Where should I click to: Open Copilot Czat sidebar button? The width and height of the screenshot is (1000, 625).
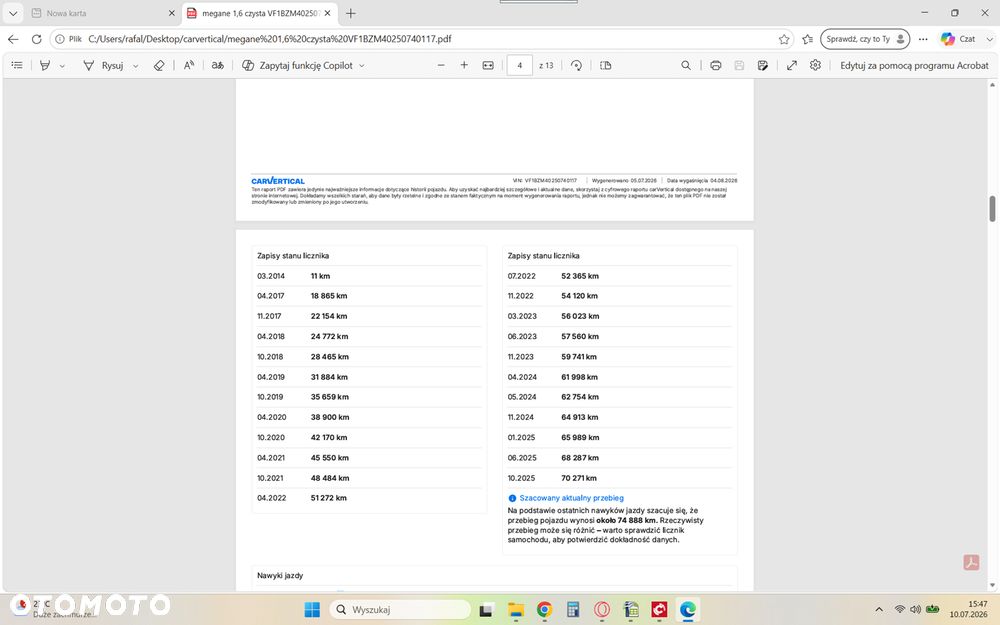(959, 39)
